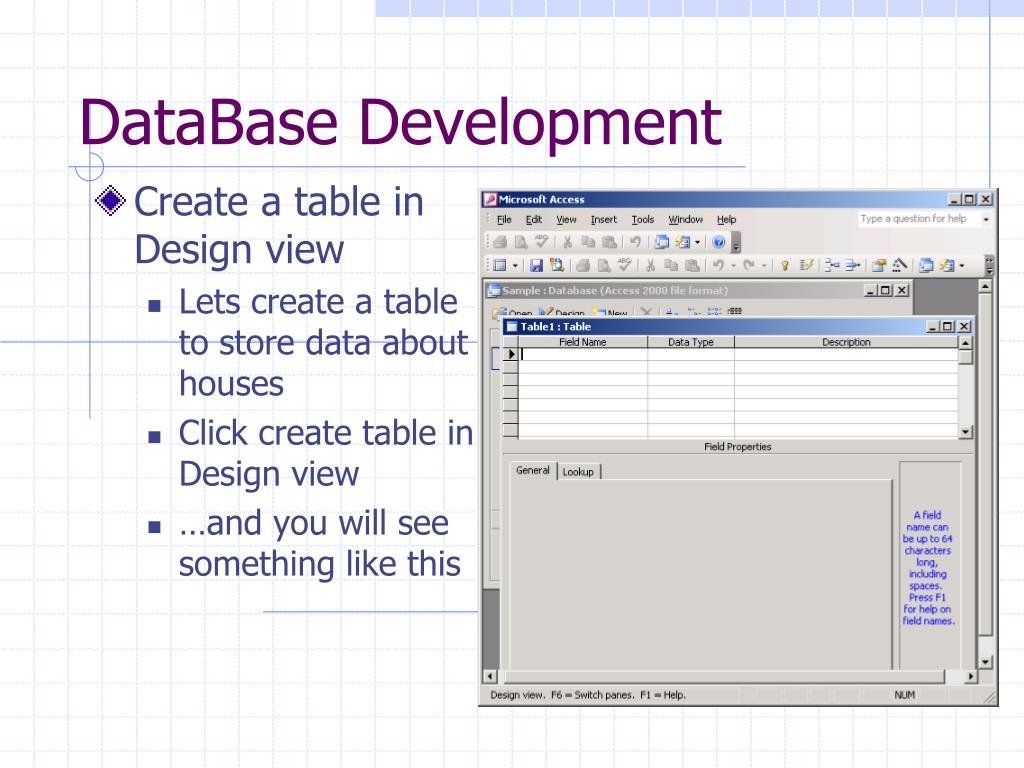Open the Edit menu
Viewport: 1024px width, 768px height.
tap(534, 219)
